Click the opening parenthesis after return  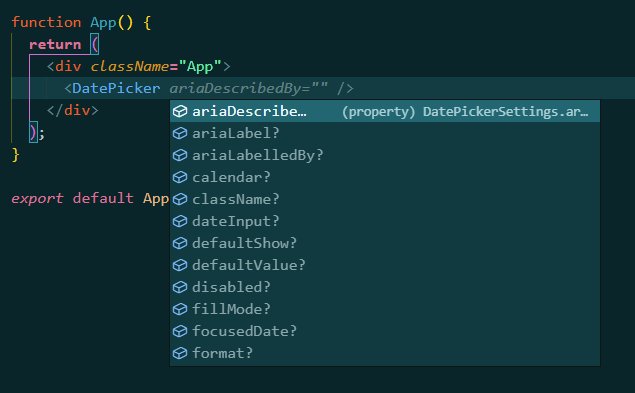click(x=95, y=44)
